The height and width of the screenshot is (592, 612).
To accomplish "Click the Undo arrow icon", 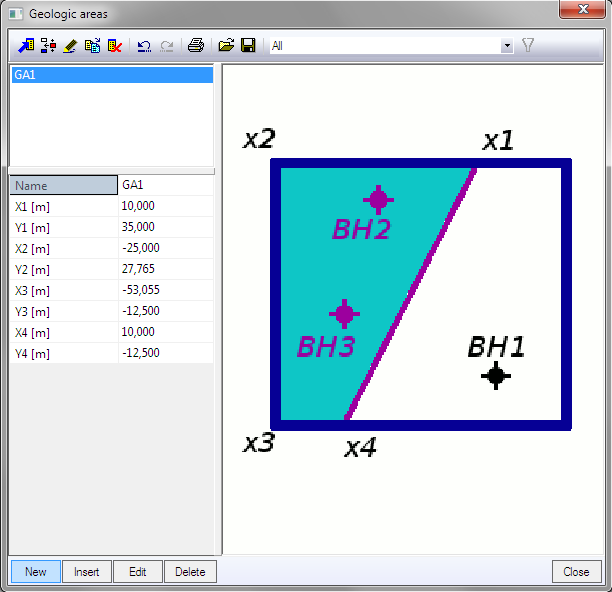I will pyautogui.click(x=144, y=46).
